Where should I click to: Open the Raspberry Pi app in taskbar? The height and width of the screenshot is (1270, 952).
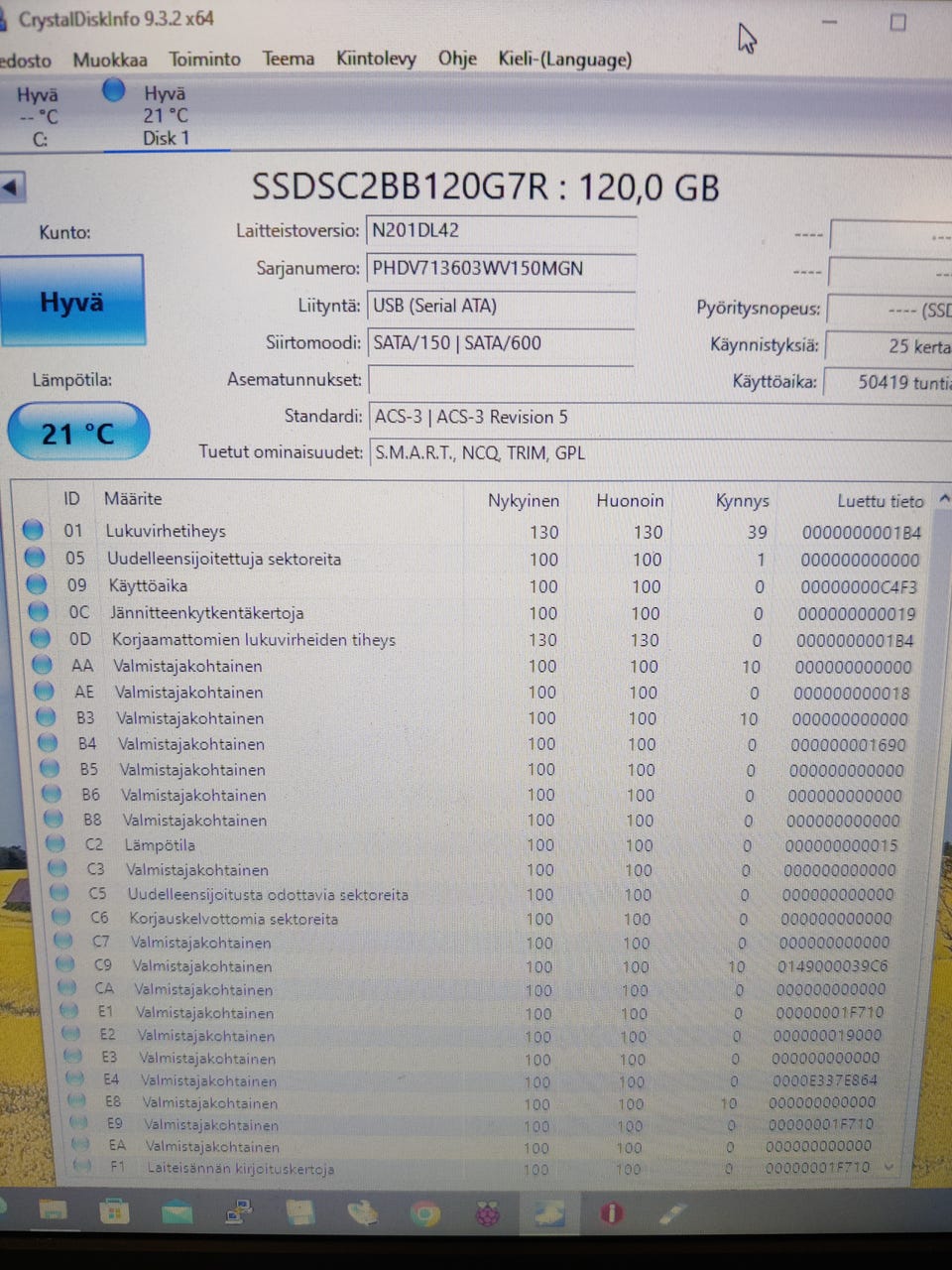pos(488,1213)
